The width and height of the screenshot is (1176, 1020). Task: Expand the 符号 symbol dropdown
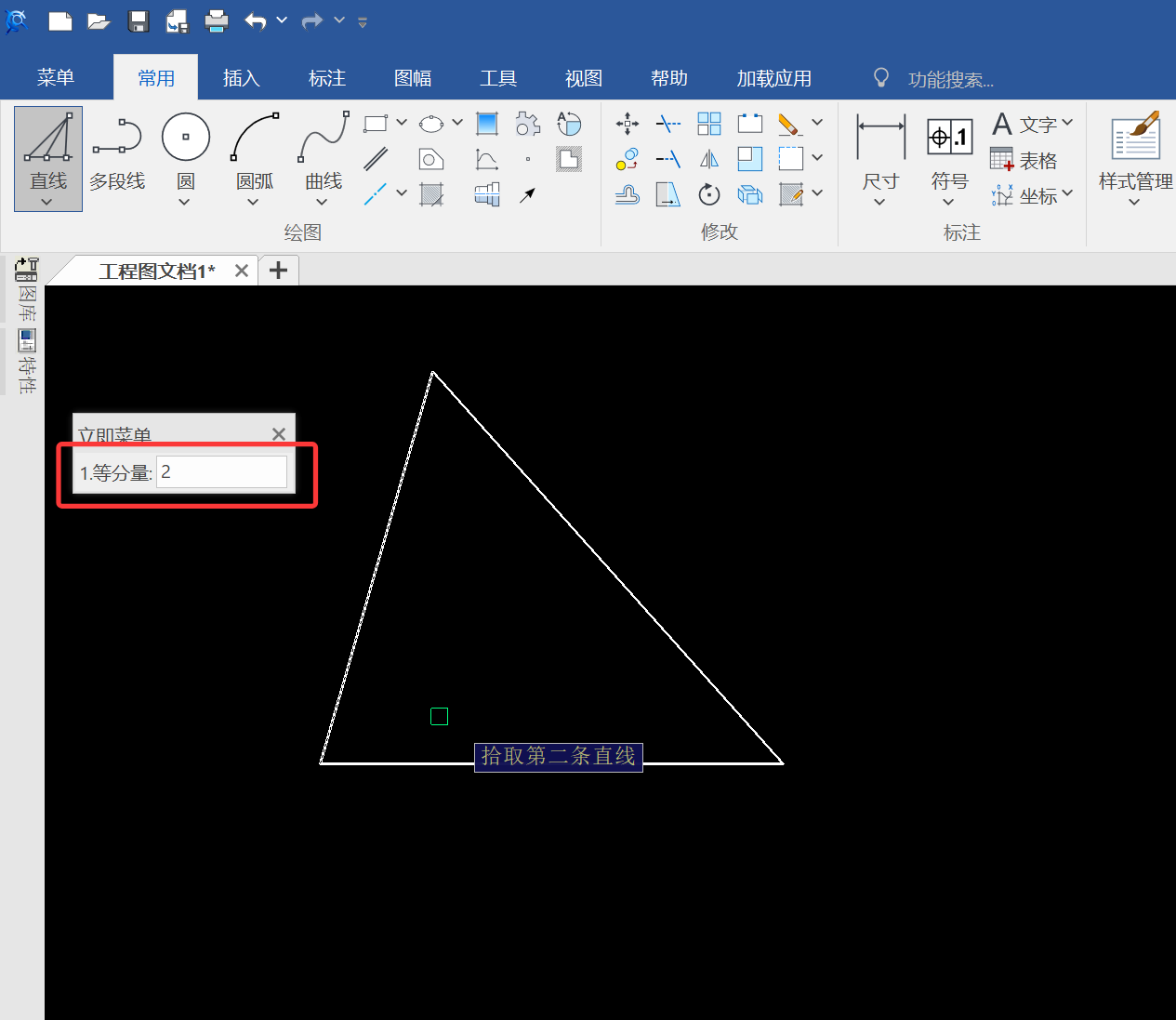[948, 202]
